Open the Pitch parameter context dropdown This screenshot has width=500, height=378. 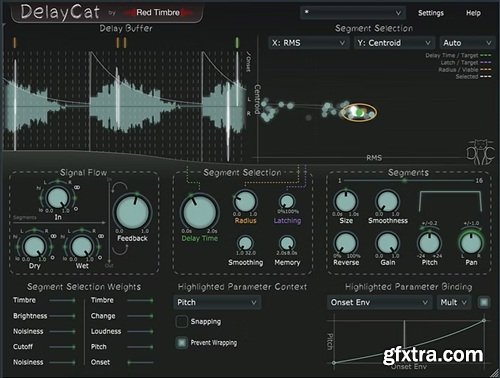[x=217, y=302]
